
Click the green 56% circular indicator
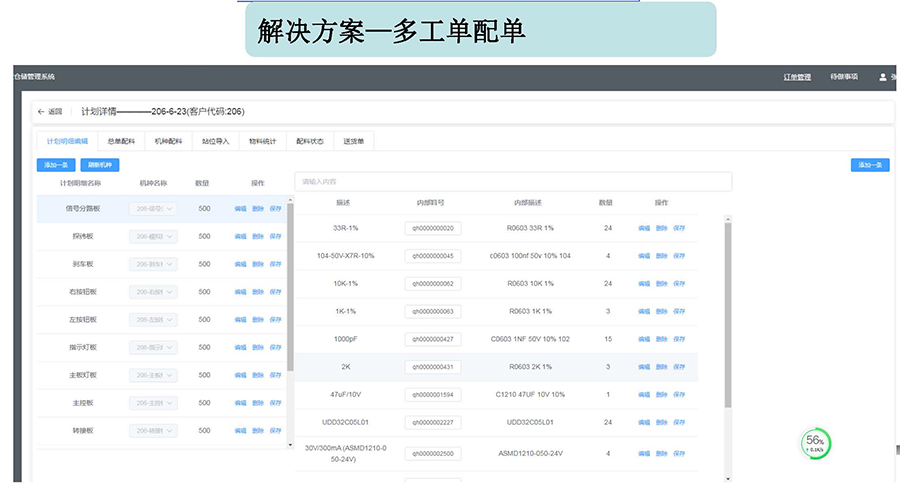pos(815,442)
